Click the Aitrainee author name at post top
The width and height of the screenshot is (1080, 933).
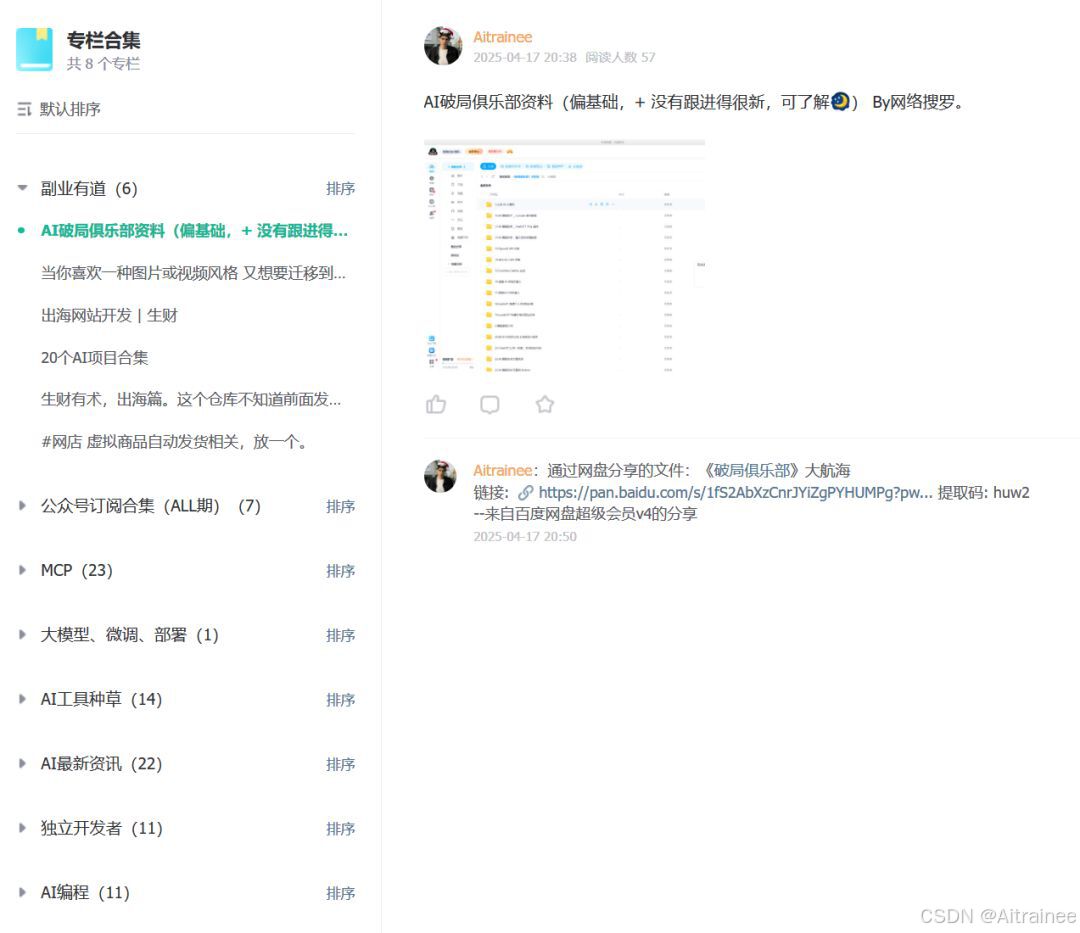click(x=502, y=37)
